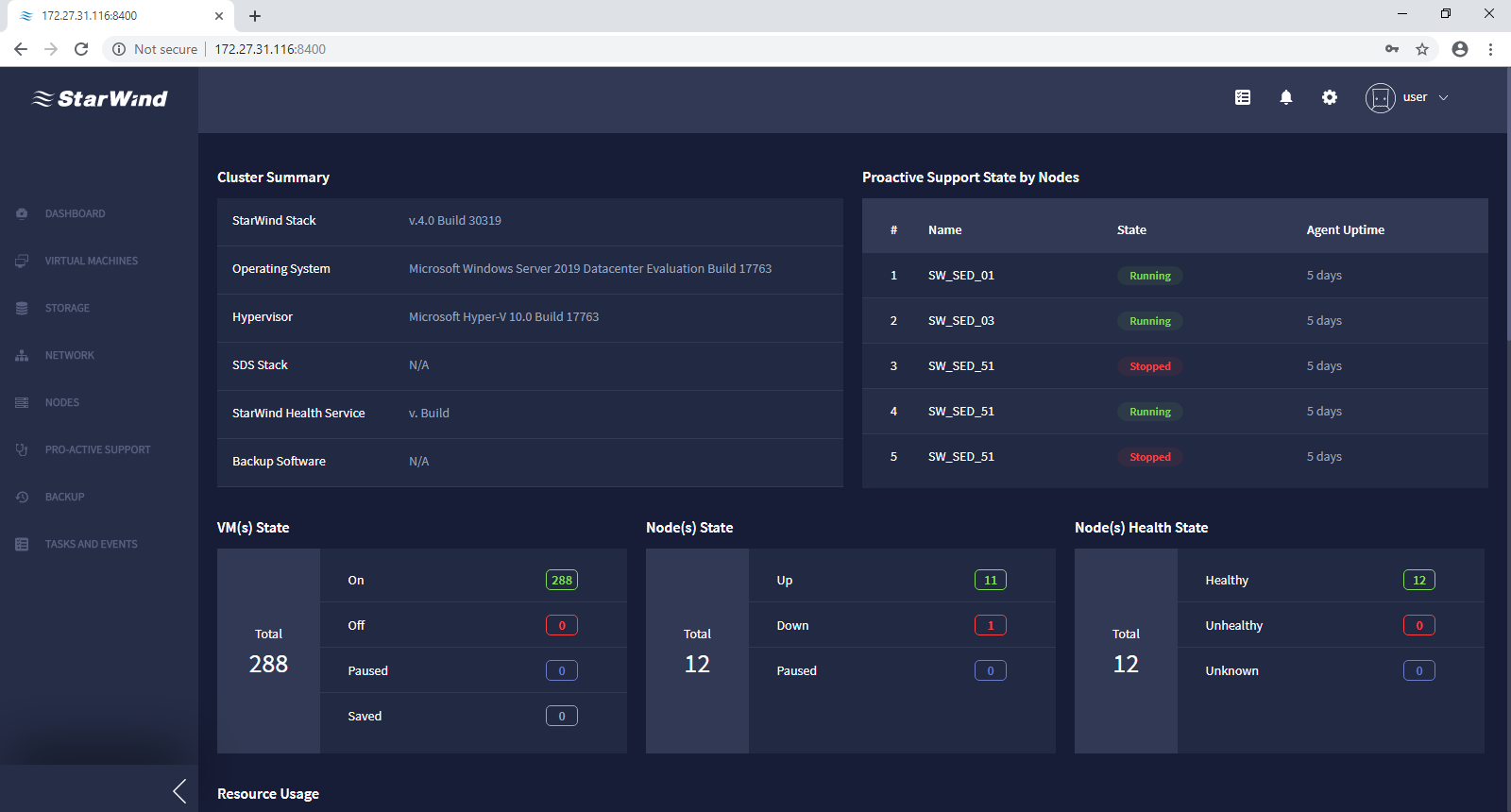1511x812 pixels.
Task: Click the Dashboard sidebar icon
Action: pyautogui.click(x=22, y=213)
